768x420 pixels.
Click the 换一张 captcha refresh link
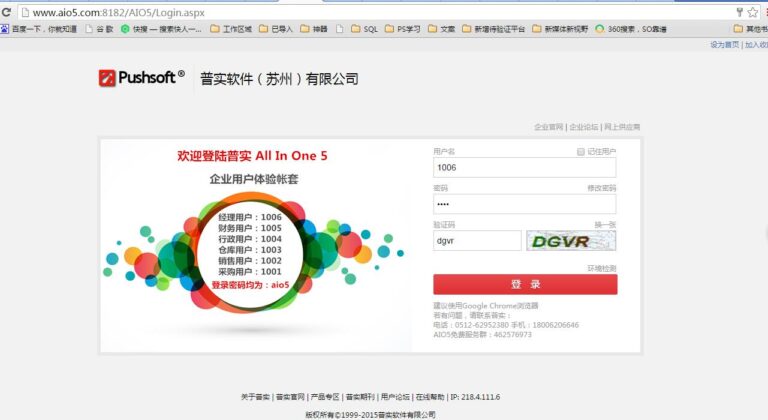(x=605, y=224)
